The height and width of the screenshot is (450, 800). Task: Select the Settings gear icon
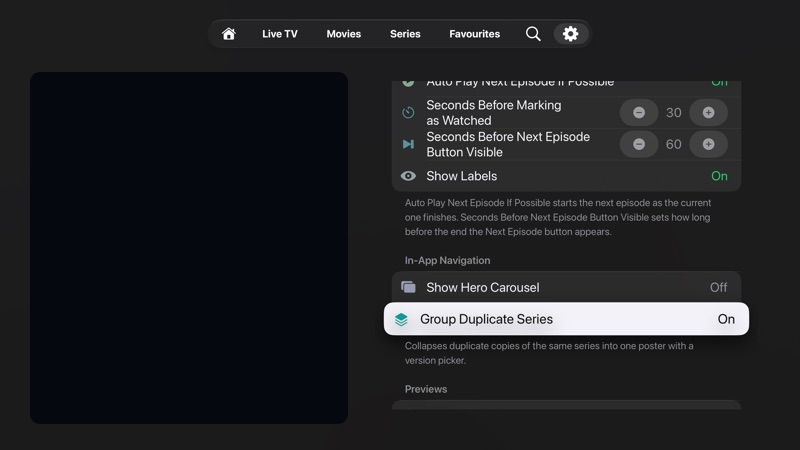click(570, 34)
